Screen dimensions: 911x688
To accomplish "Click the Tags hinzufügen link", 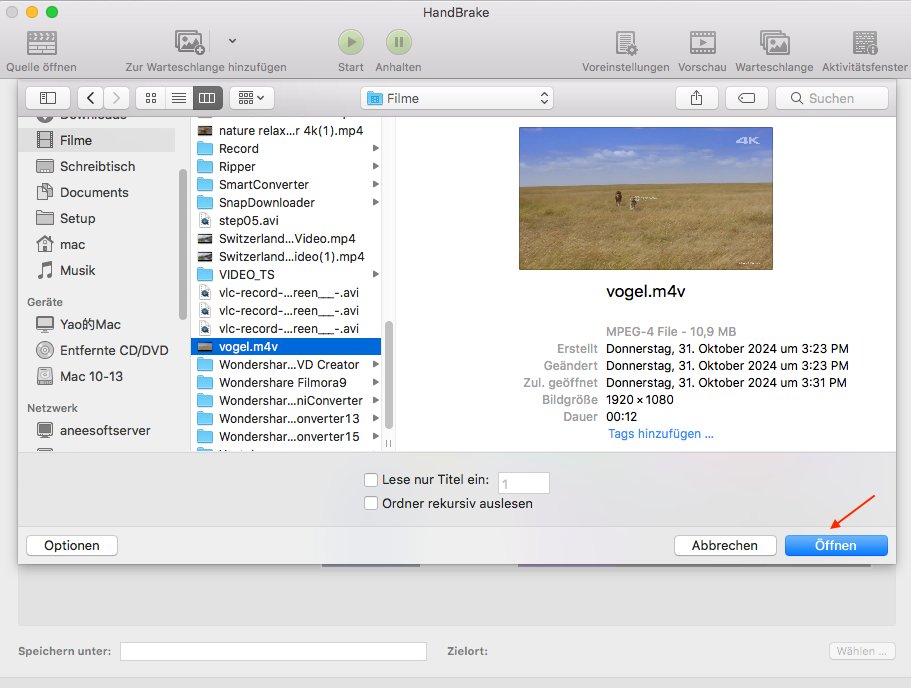I will 661,434.
